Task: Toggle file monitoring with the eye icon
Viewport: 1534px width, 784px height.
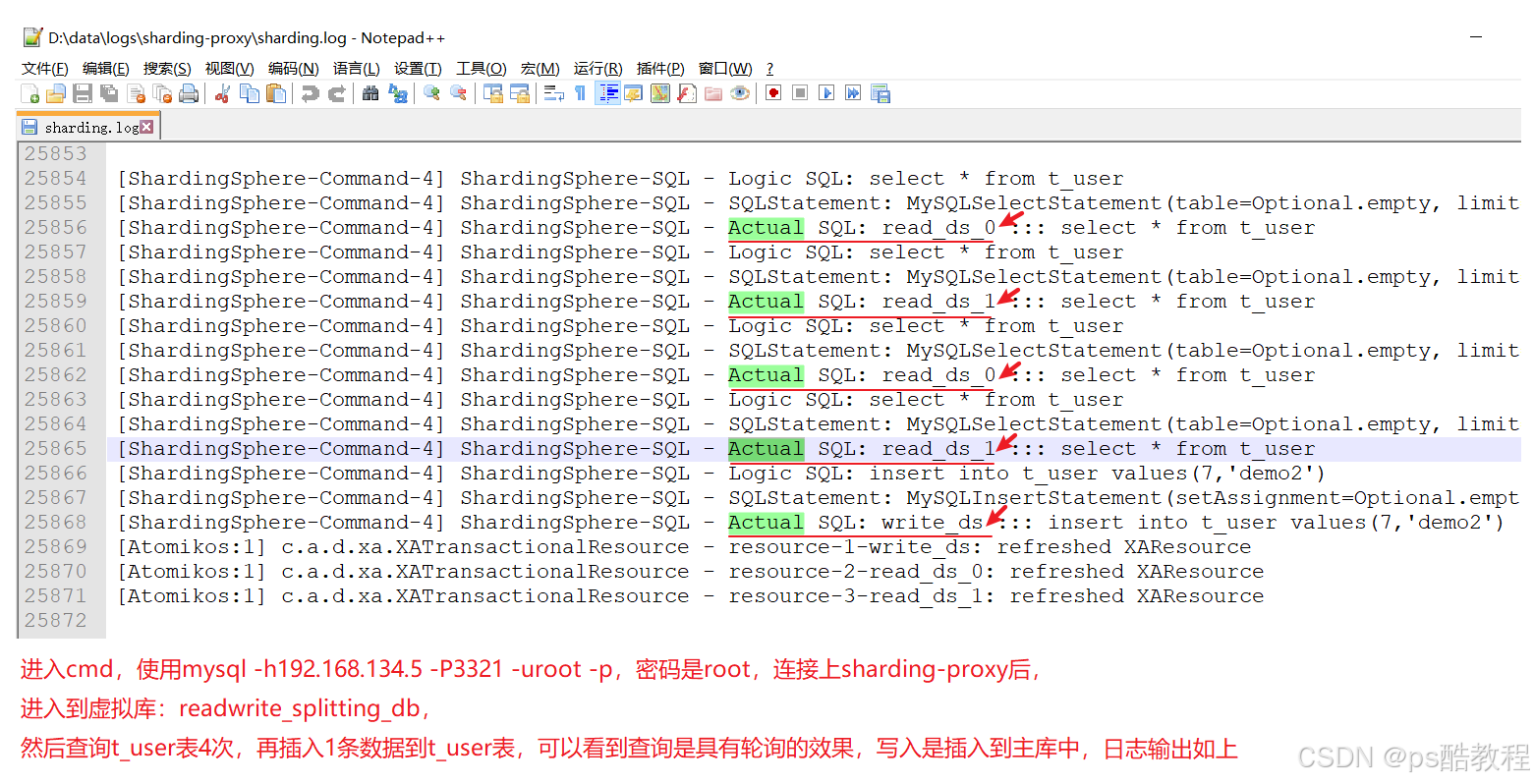Action: [740, 93]
